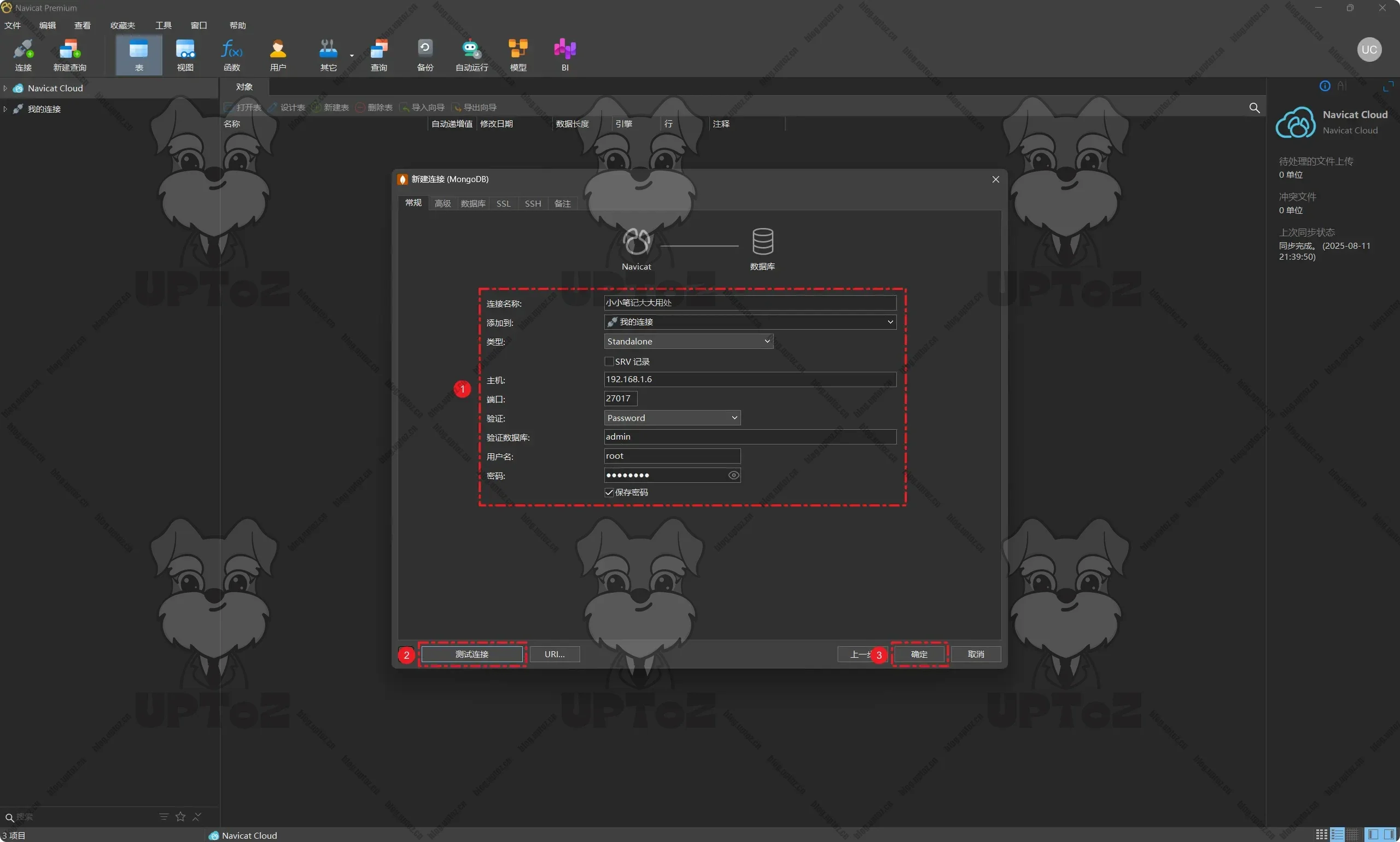Click the star favorites icon in sidebar bottom
The width and height of the screenshot is (1400, 842).
[180, 816]
